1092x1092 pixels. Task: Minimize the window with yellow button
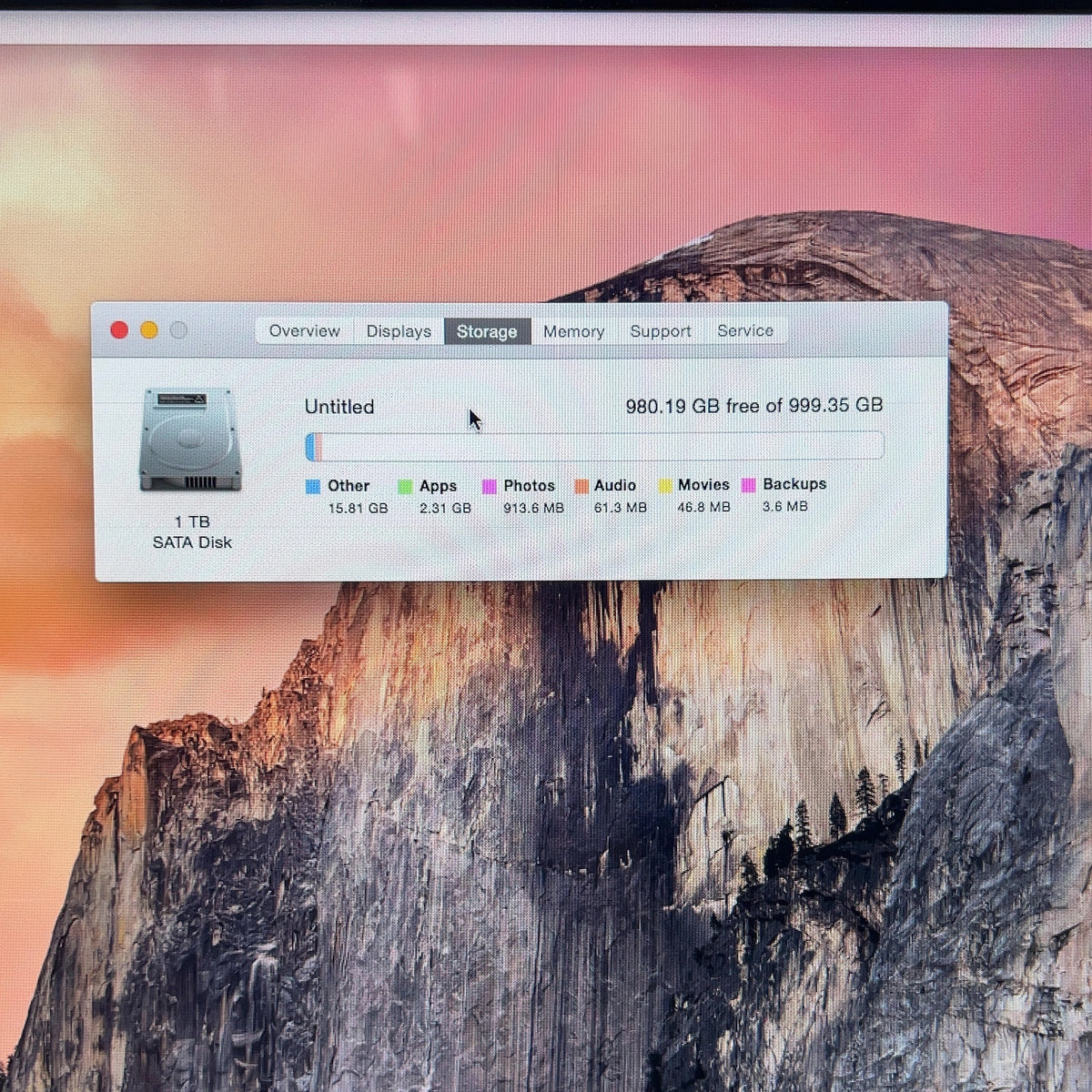point(149,330)
